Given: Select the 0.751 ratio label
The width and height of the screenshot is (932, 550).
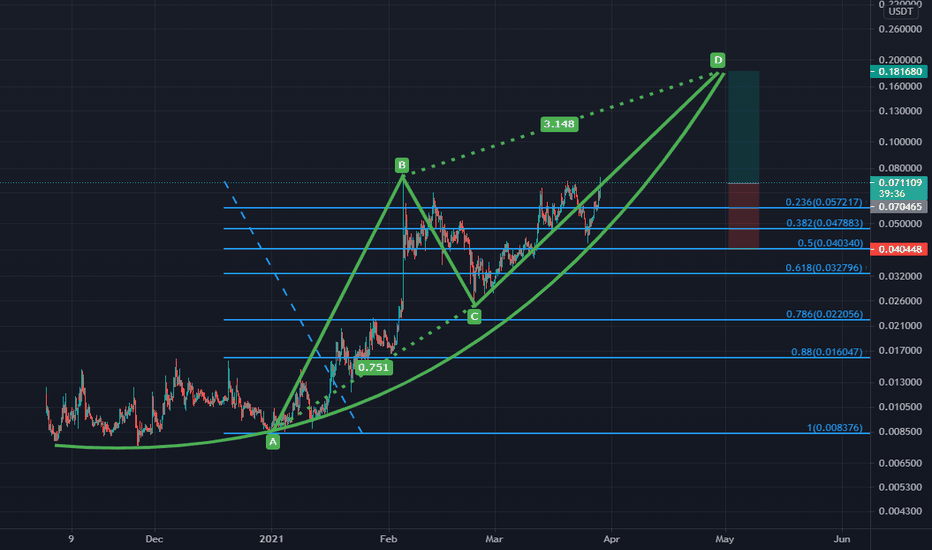Looking at the screenshot, I should pos(373,367).
